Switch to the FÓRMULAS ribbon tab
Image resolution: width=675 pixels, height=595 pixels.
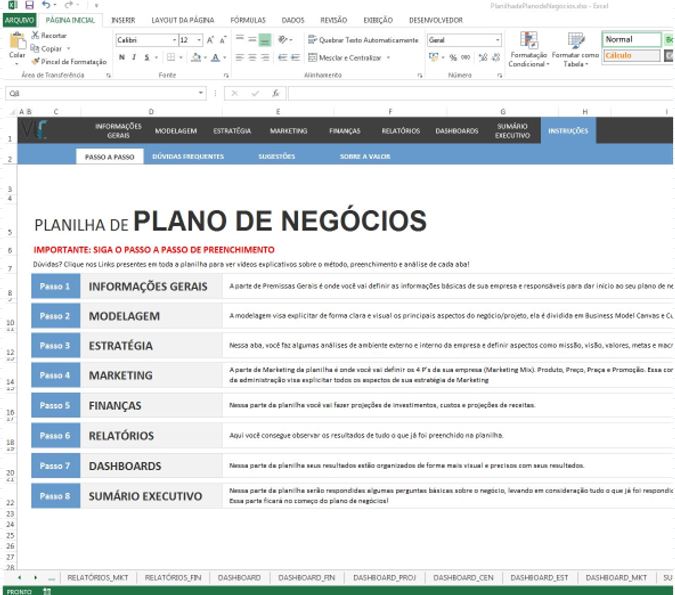(248, 19)
